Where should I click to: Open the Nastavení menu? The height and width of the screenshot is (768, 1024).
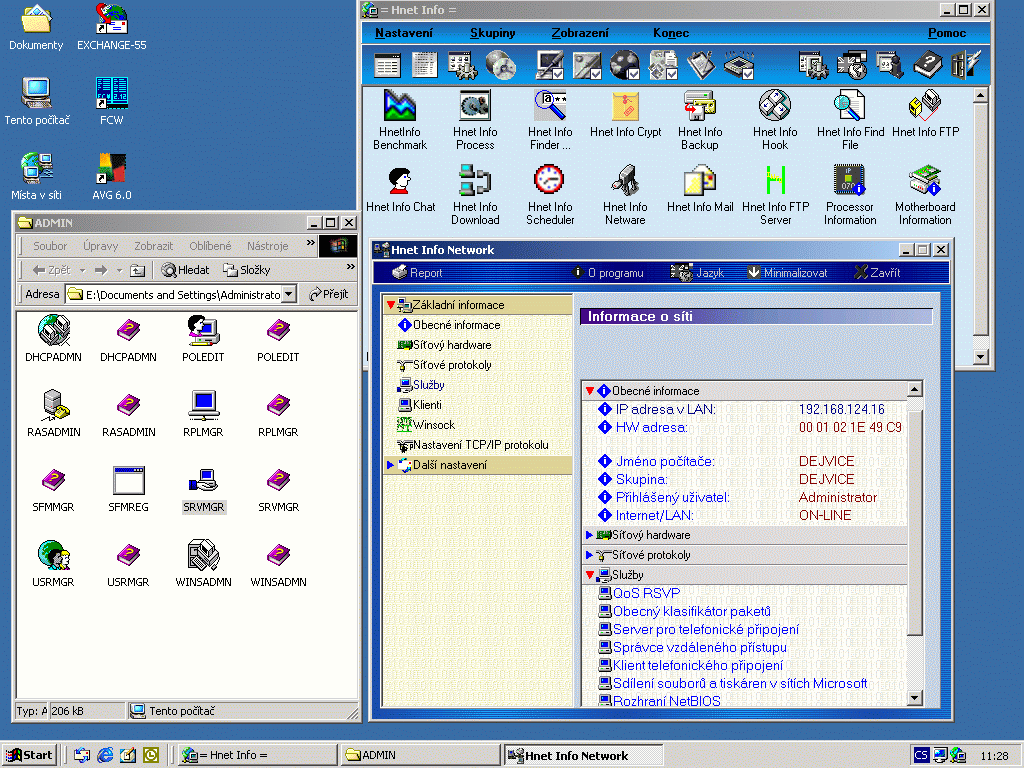click(404, 33)
